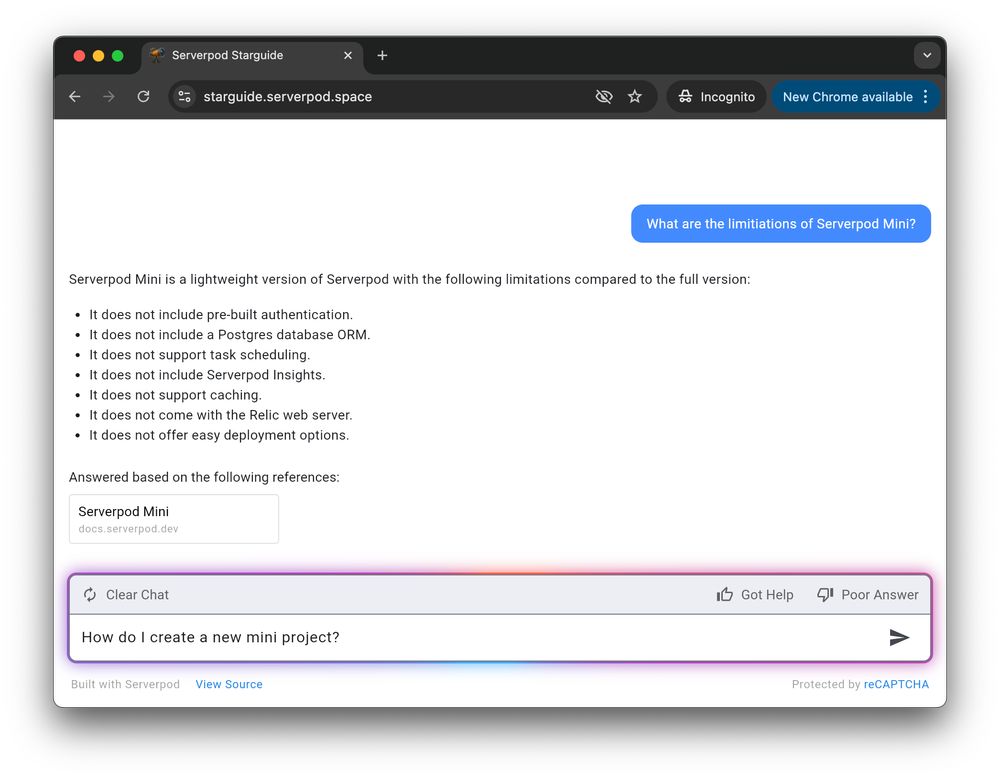Open the Chrome three-dot menu

925,96
